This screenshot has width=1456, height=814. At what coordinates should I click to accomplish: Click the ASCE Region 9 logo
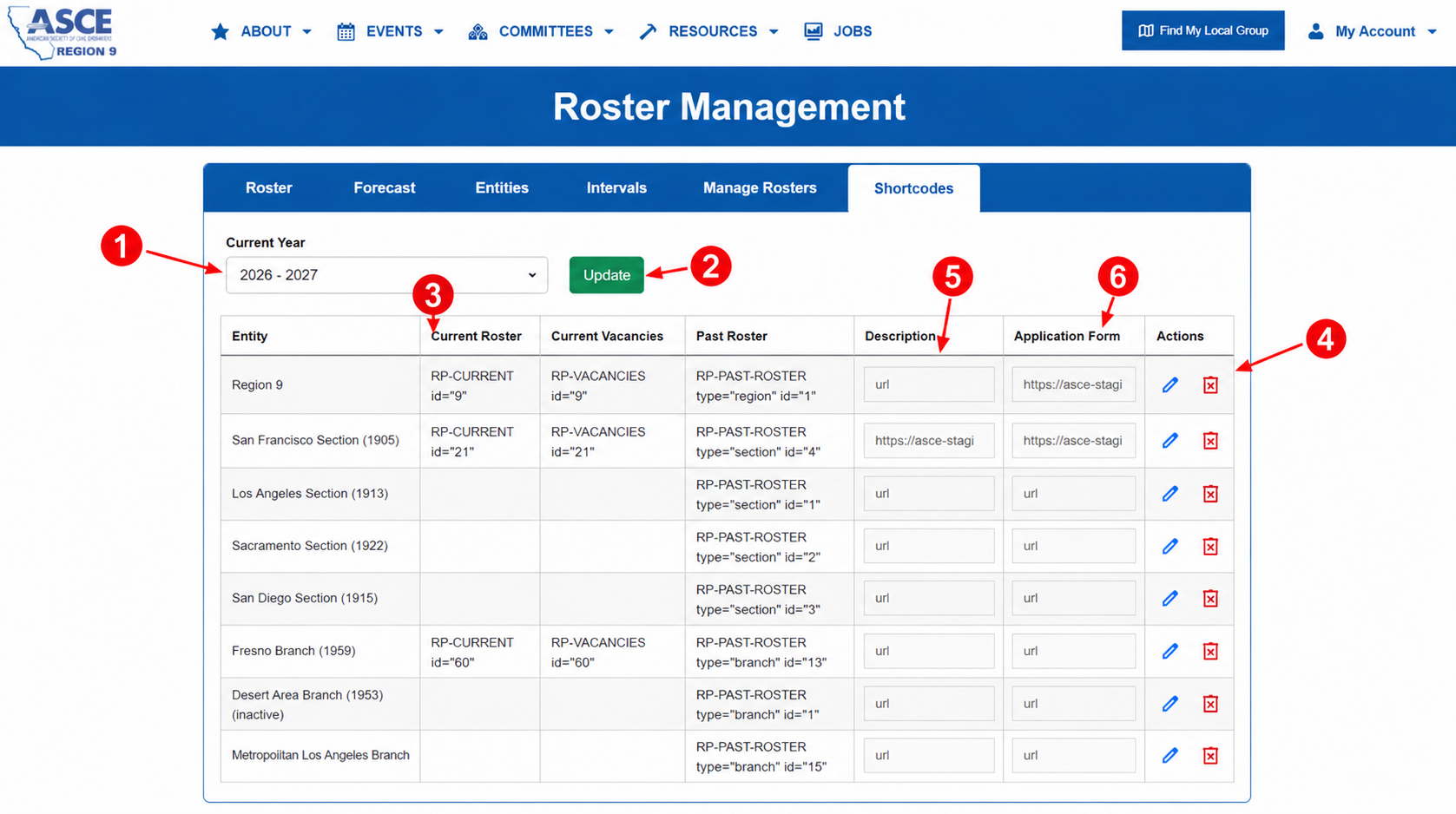(x=62, y=32)
